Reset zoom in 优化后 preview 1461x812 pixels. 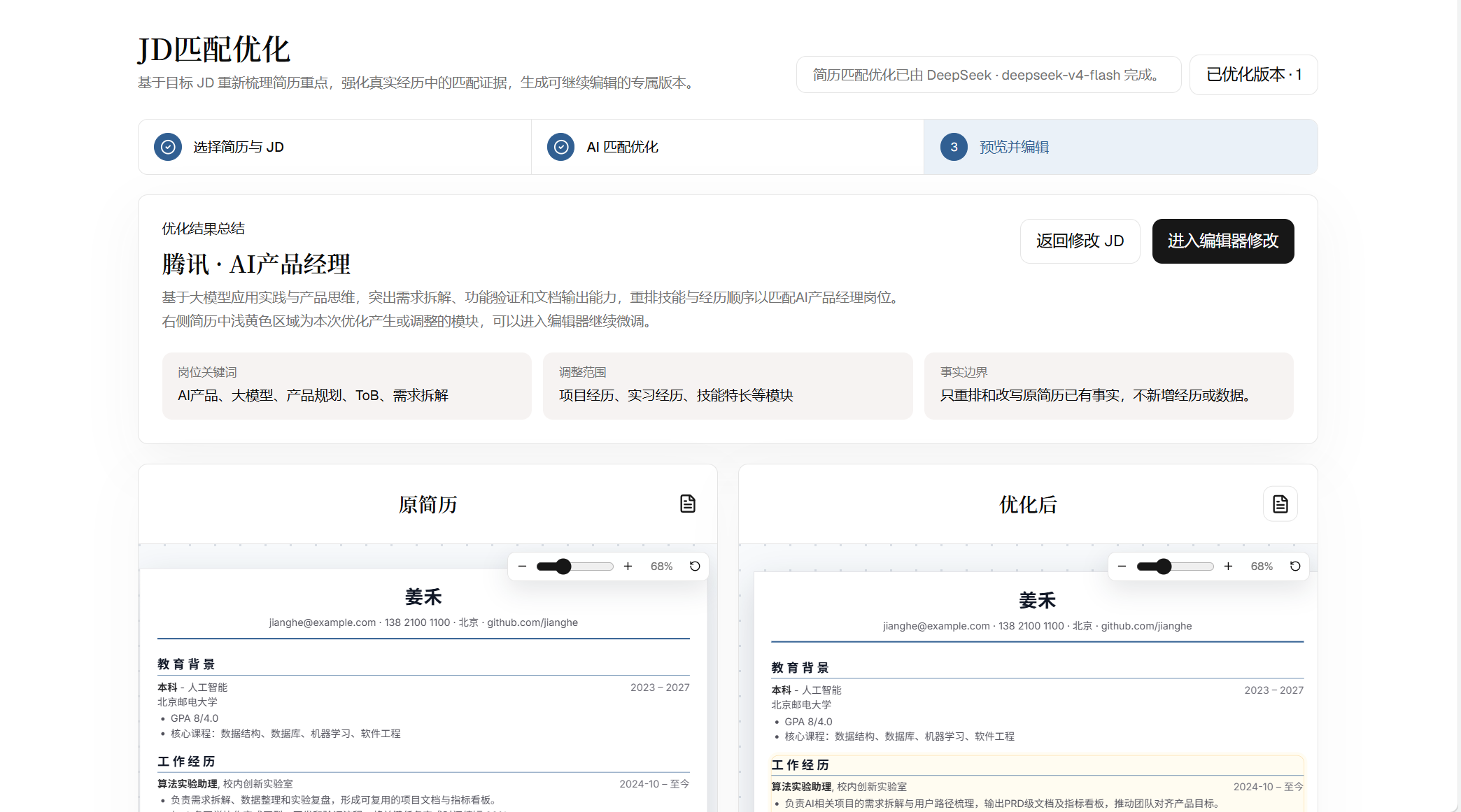tap(1295, 567)
